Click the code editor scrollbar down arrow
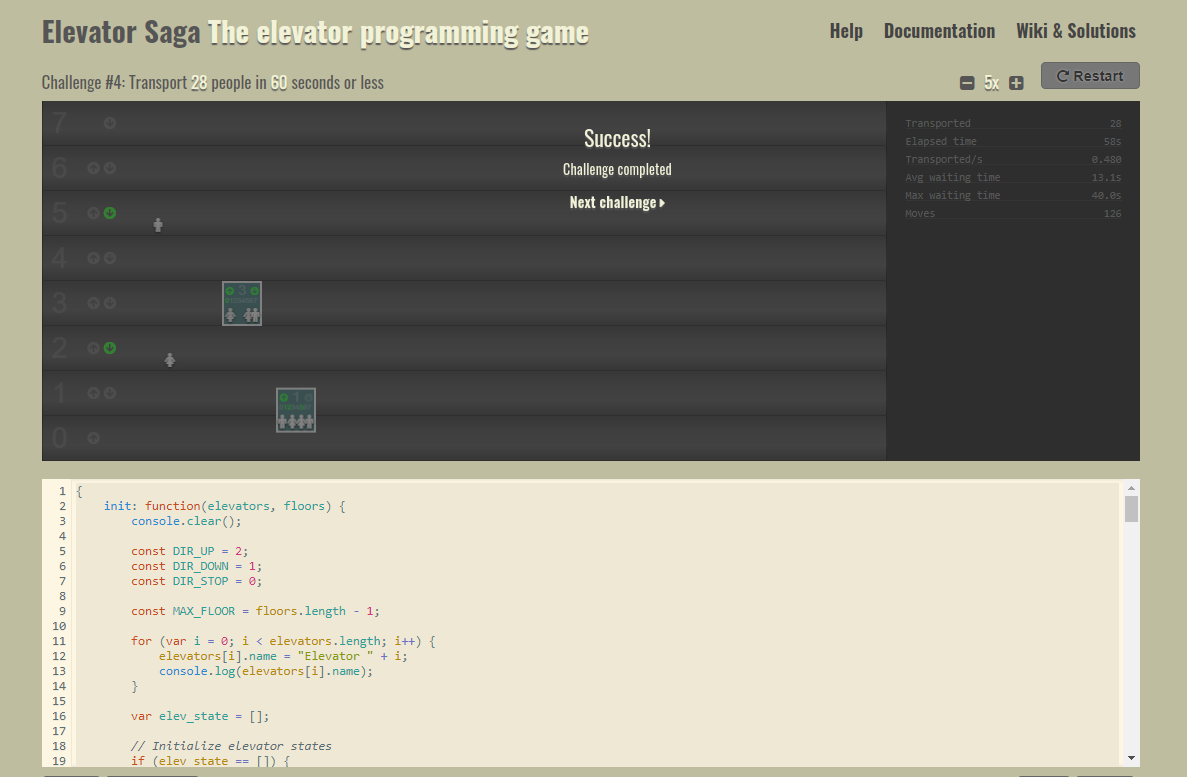The width and height of the screenshot is (1187, 777). [x=1131, y=758]
